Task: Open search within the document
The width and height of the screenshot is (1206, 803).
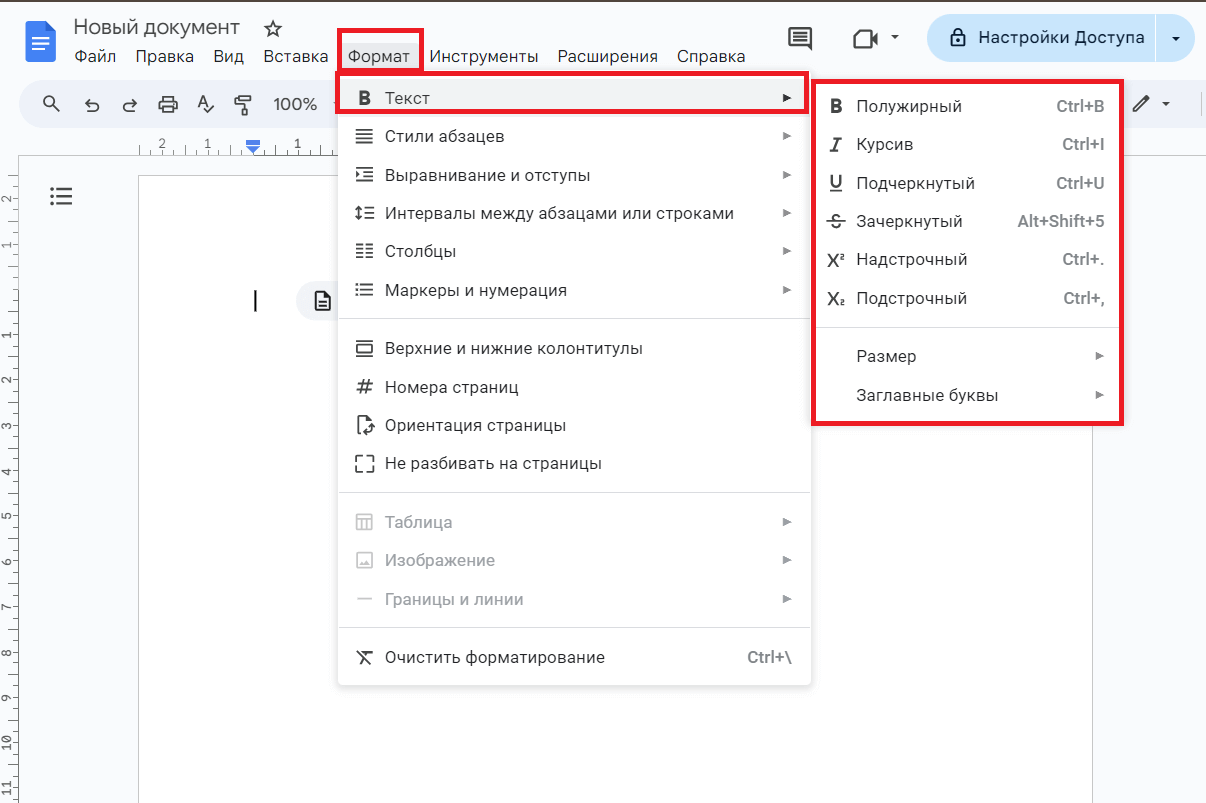Action: pos(51,103)
